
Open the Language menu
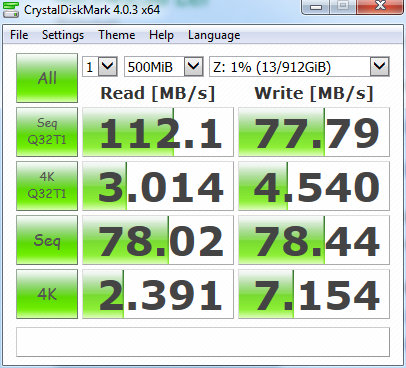click(214, 35)
